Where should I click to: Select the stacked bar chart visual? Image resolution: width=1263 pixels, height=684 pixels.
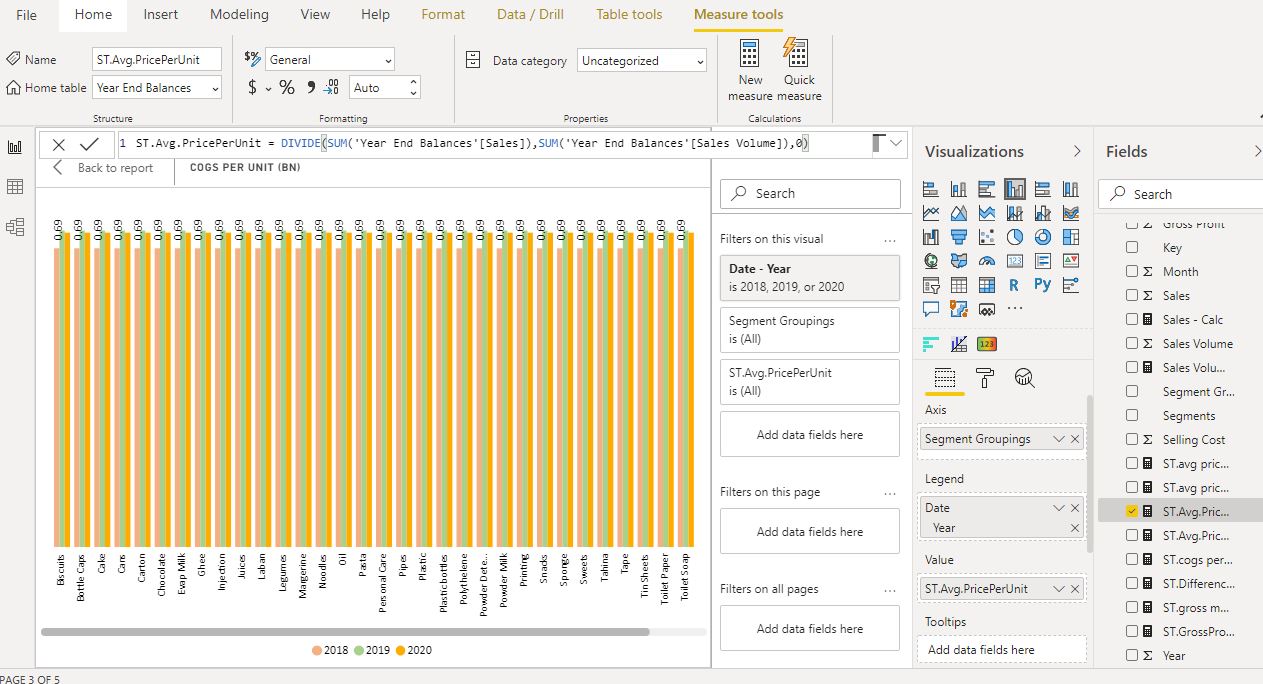click(x=931, y=189)
